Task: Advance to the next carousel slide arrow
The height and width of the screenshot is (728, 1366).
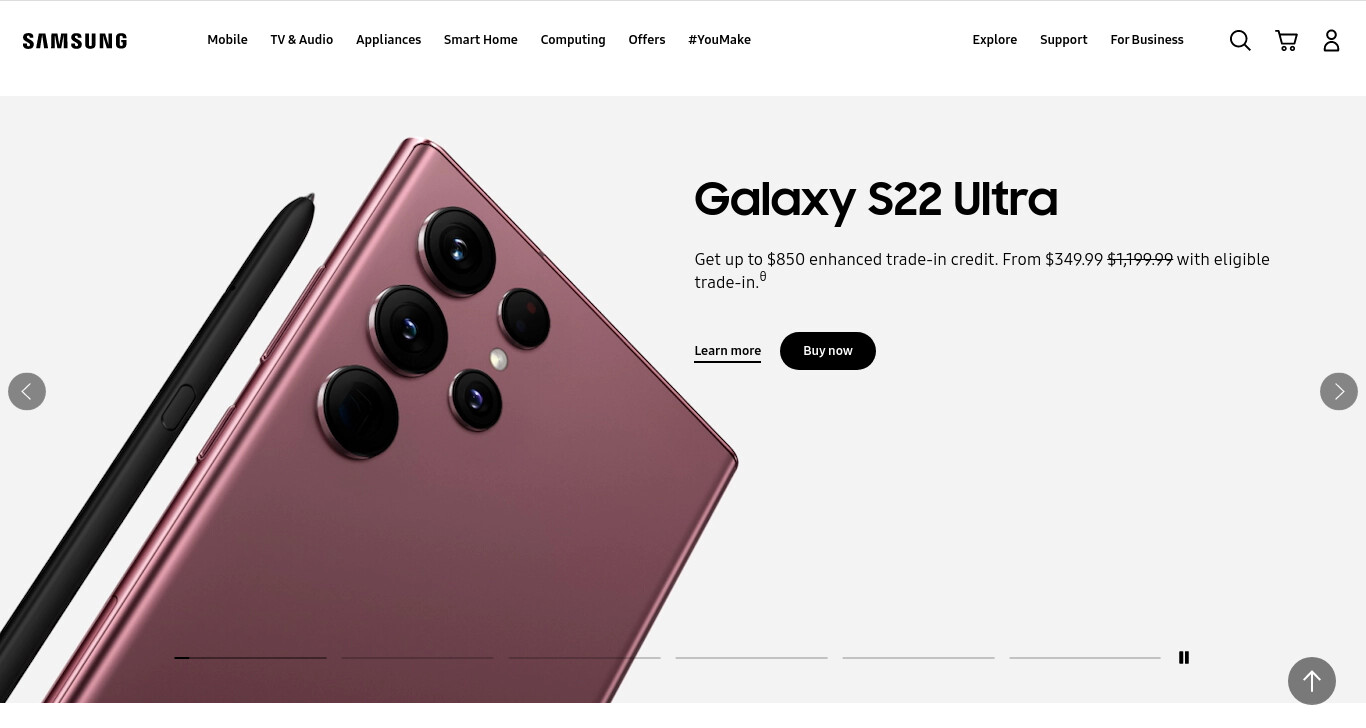Action: point(1339,391)
